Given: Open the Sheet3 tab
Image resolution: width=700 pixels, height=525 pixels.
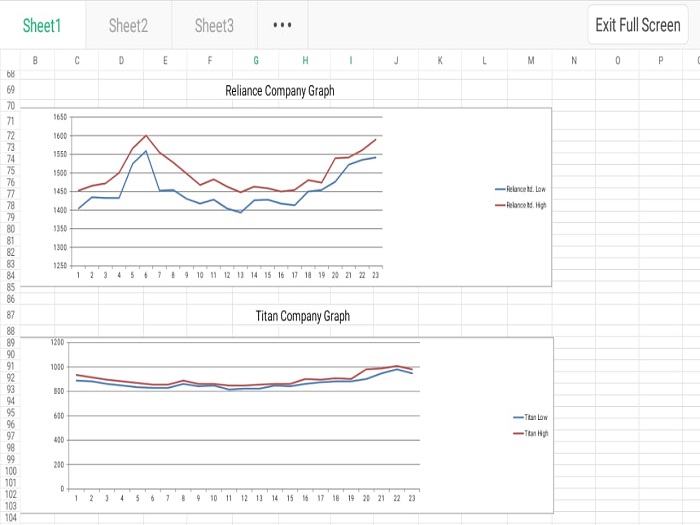Looking at the screenshot, I should point(214,25).
